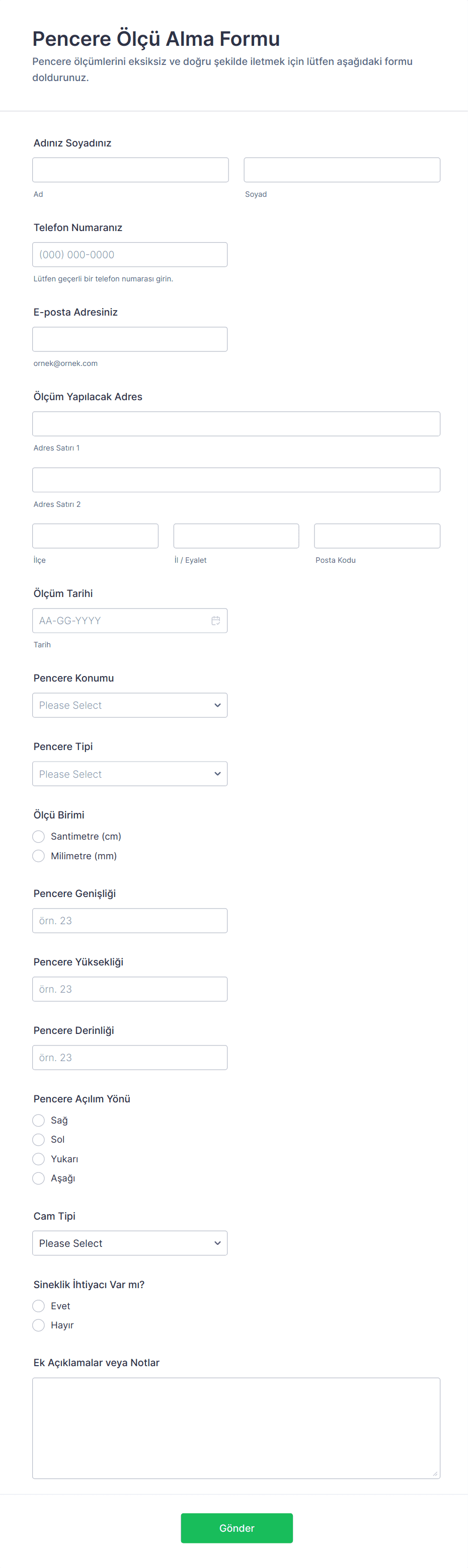Focus the E-posta Adresiniz field
The height and width of the screenshot is (1568, 468).
click(130, 339)
